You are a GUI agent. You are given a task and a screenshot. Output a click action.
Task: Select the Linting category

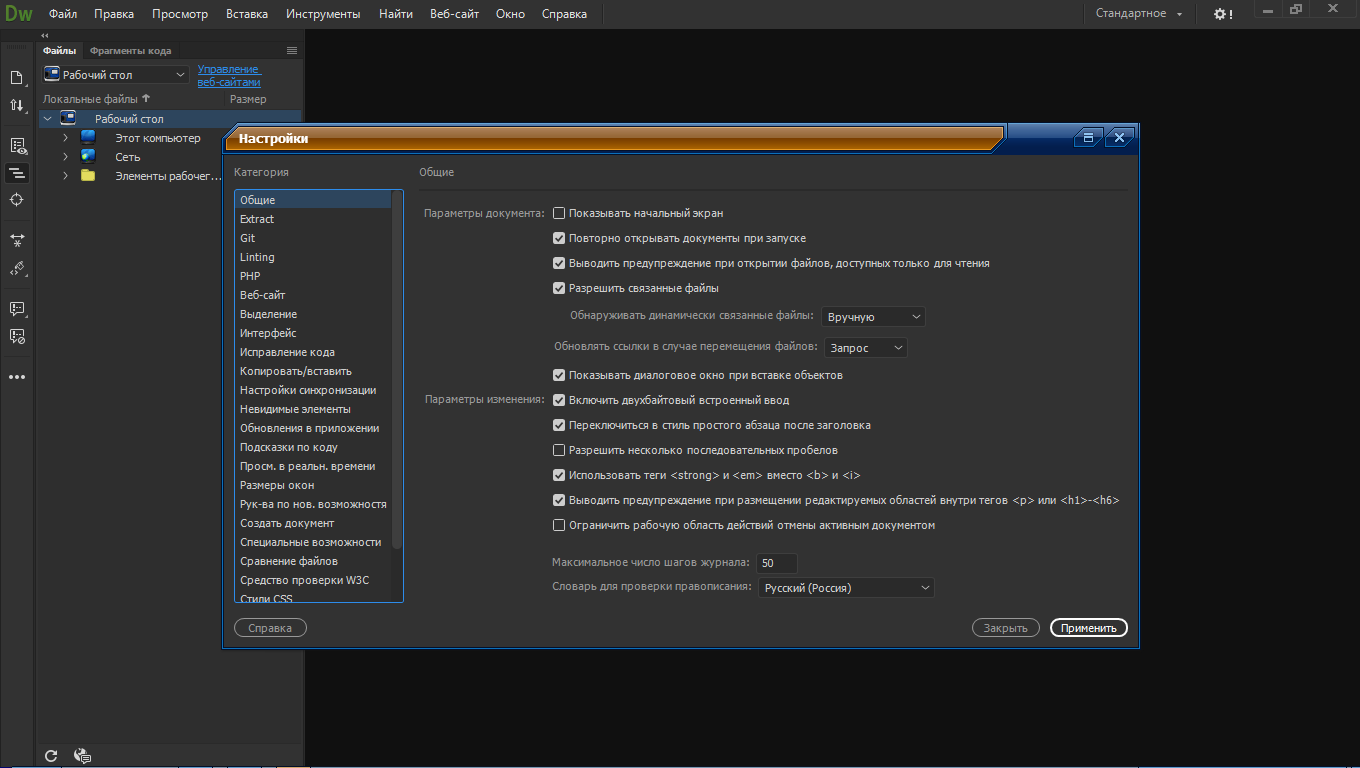pyautogui.click(x=313, y=257)
